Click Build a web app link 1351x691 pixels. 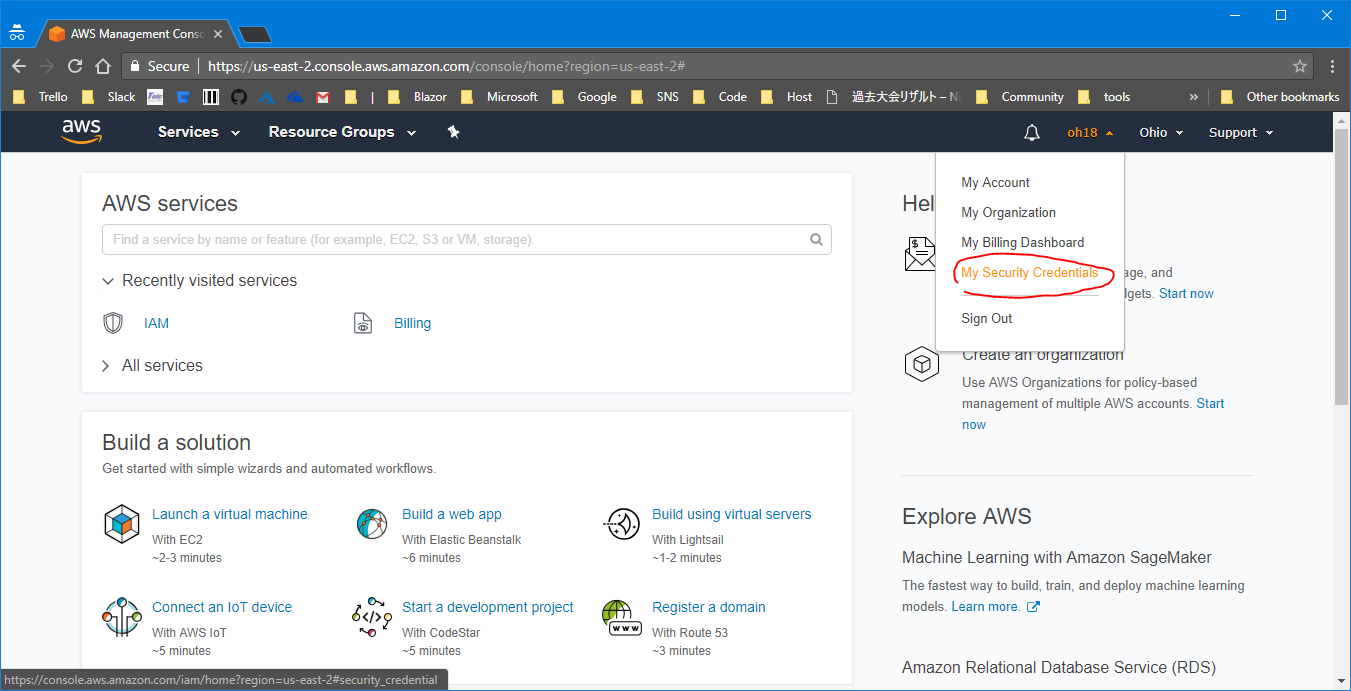click(x=452, y=514)
